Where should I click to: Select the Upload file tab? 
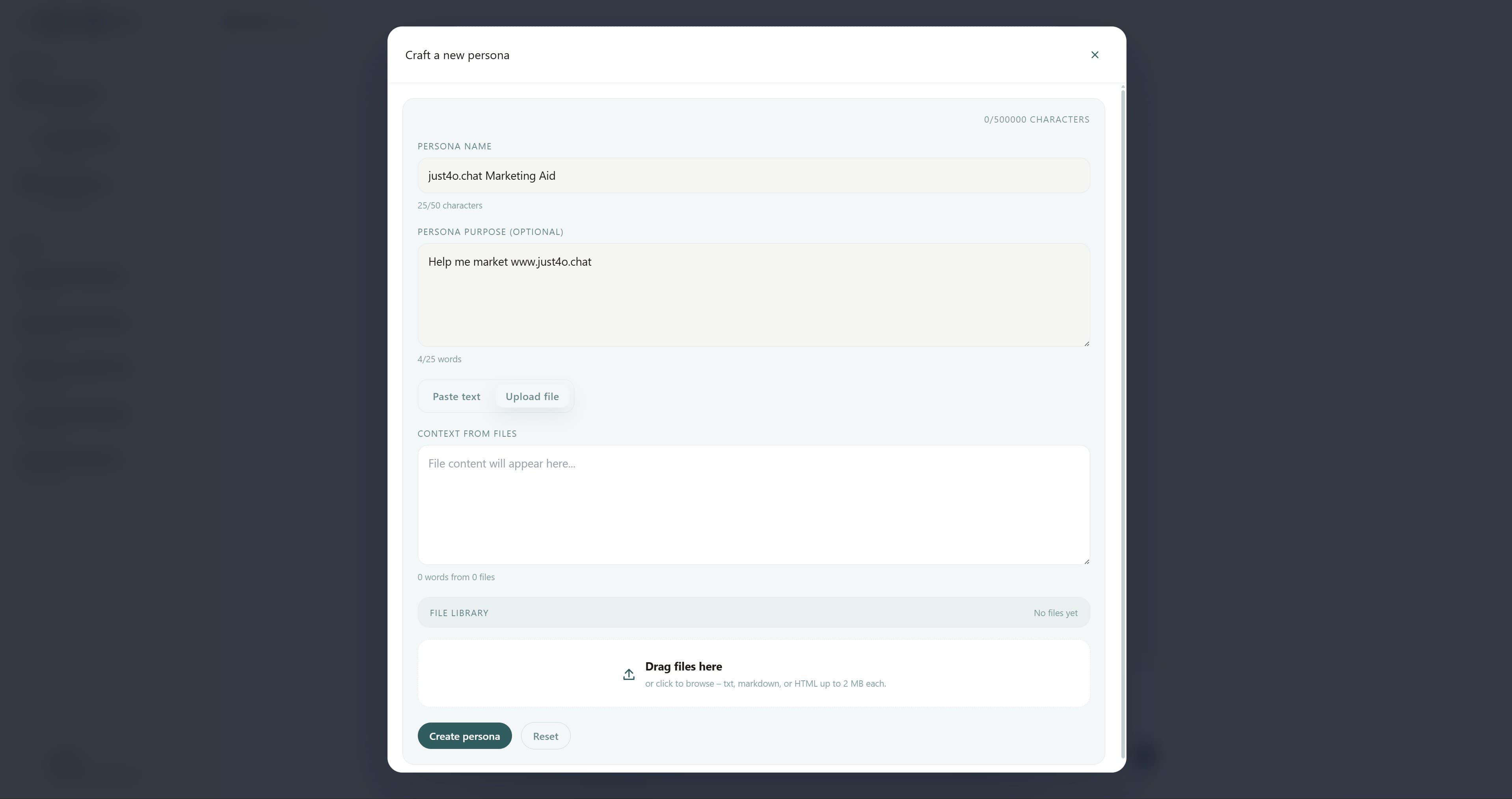tap(532, 396)
